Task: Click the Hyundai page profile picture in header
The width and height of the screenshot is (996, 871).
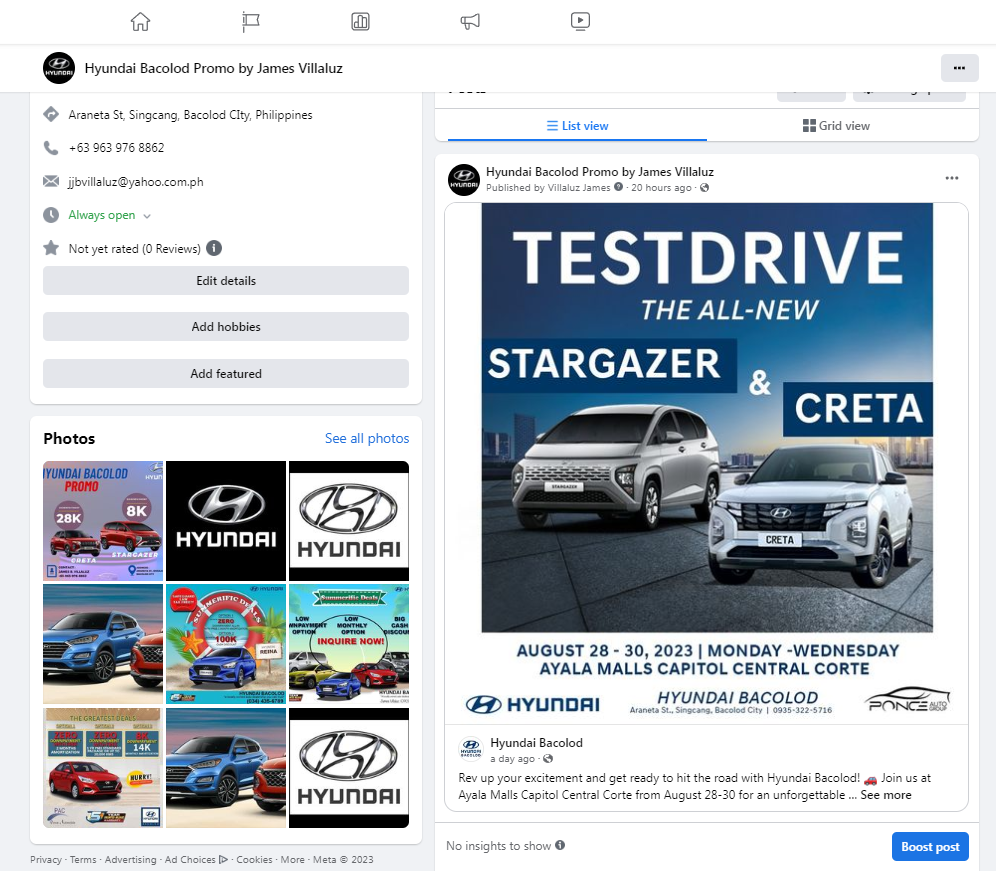Action: click(59, 68)
